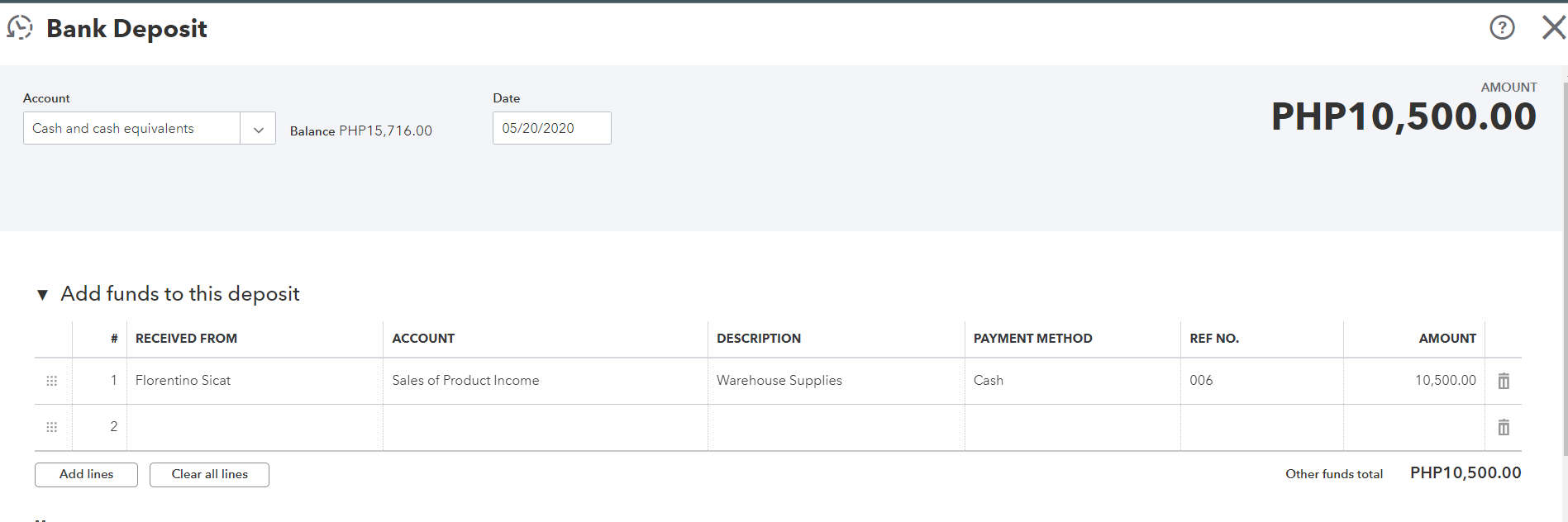Viewport: 1568px width, 522px height.
Task: Click the Add lines button
Action: (86, 474)
